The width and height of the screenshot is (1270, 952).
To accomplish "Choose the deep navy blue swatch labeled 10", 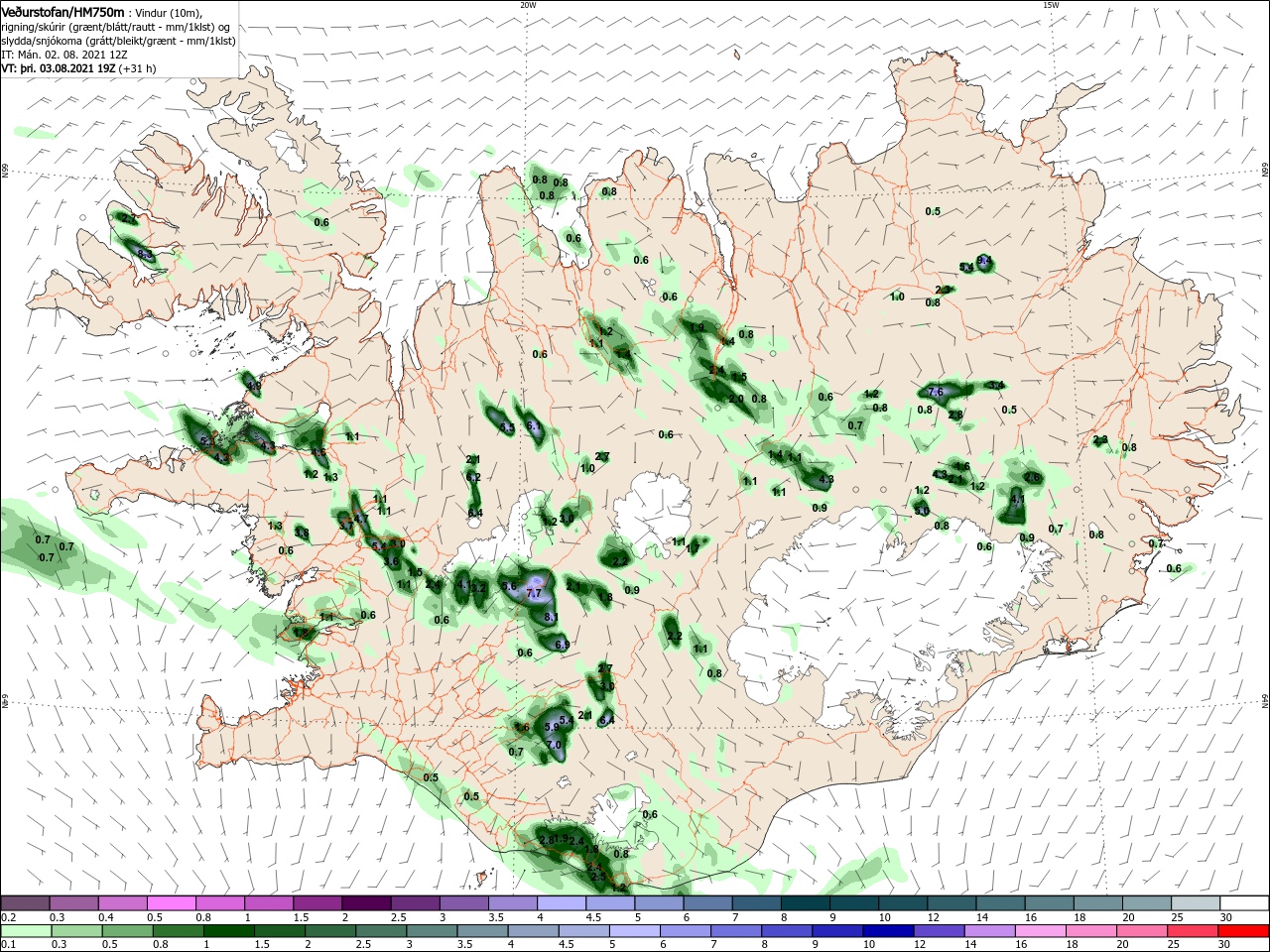I will coord(887,931).
